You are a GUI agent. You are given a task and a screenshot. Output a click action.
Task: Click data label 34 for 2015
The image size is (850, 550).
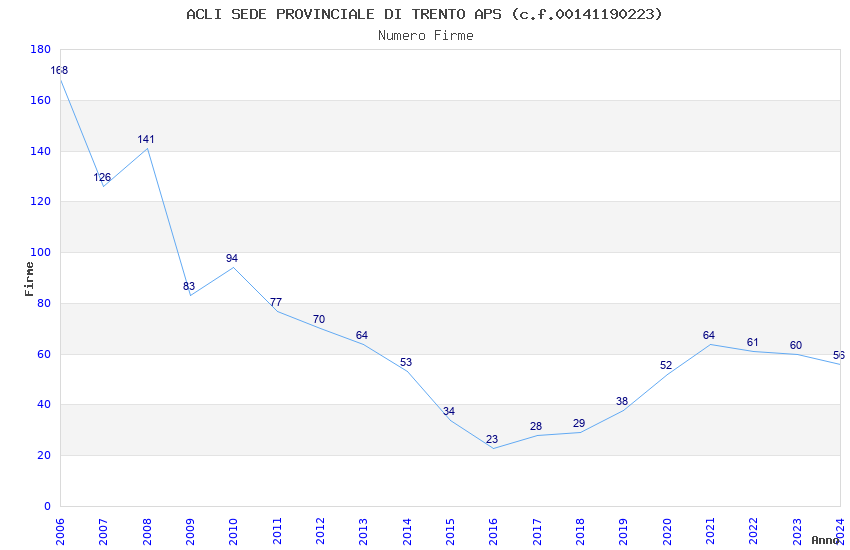pyautogui.click(x=449, y=411)
